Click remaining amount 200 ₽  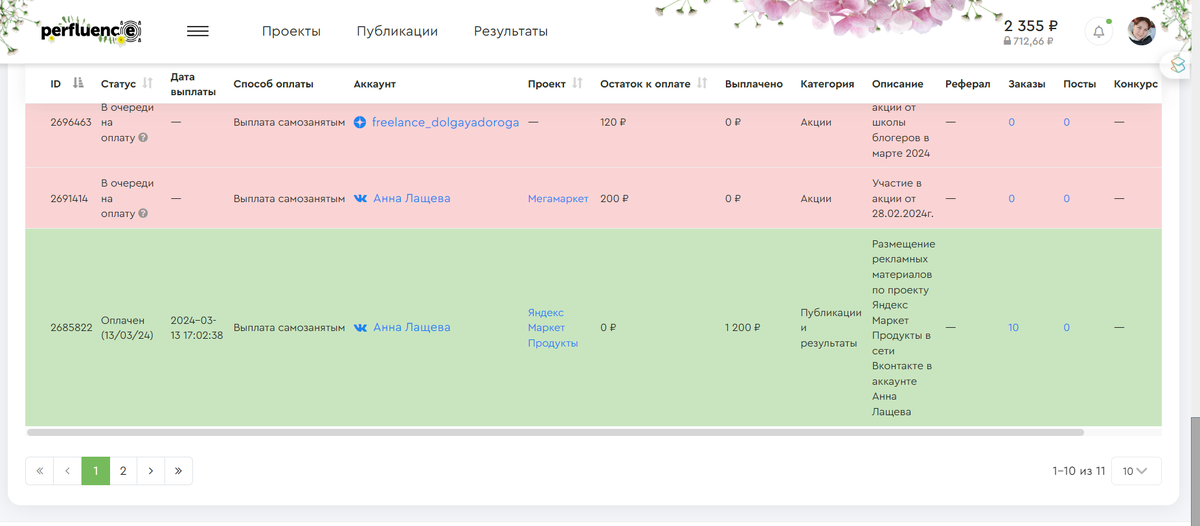(x=614, y=198)
